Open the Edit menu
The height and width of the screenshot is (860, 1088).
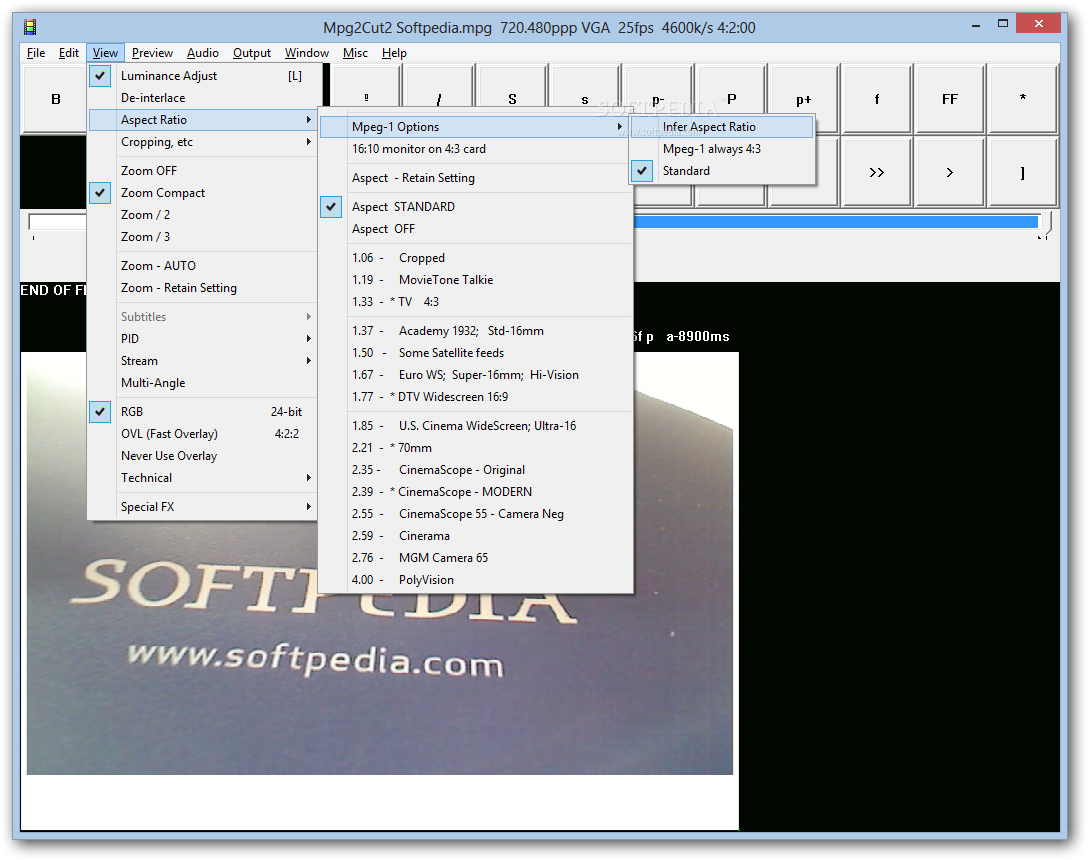click(69, 53)
